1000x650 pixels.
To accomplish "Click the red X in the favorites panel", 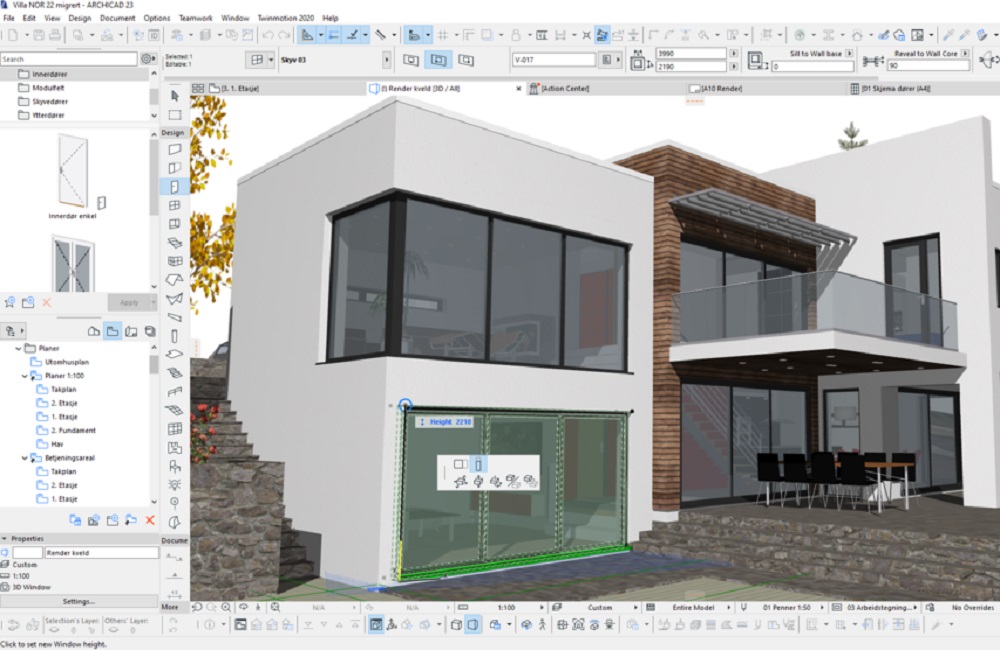I will (x=47, y=302).
